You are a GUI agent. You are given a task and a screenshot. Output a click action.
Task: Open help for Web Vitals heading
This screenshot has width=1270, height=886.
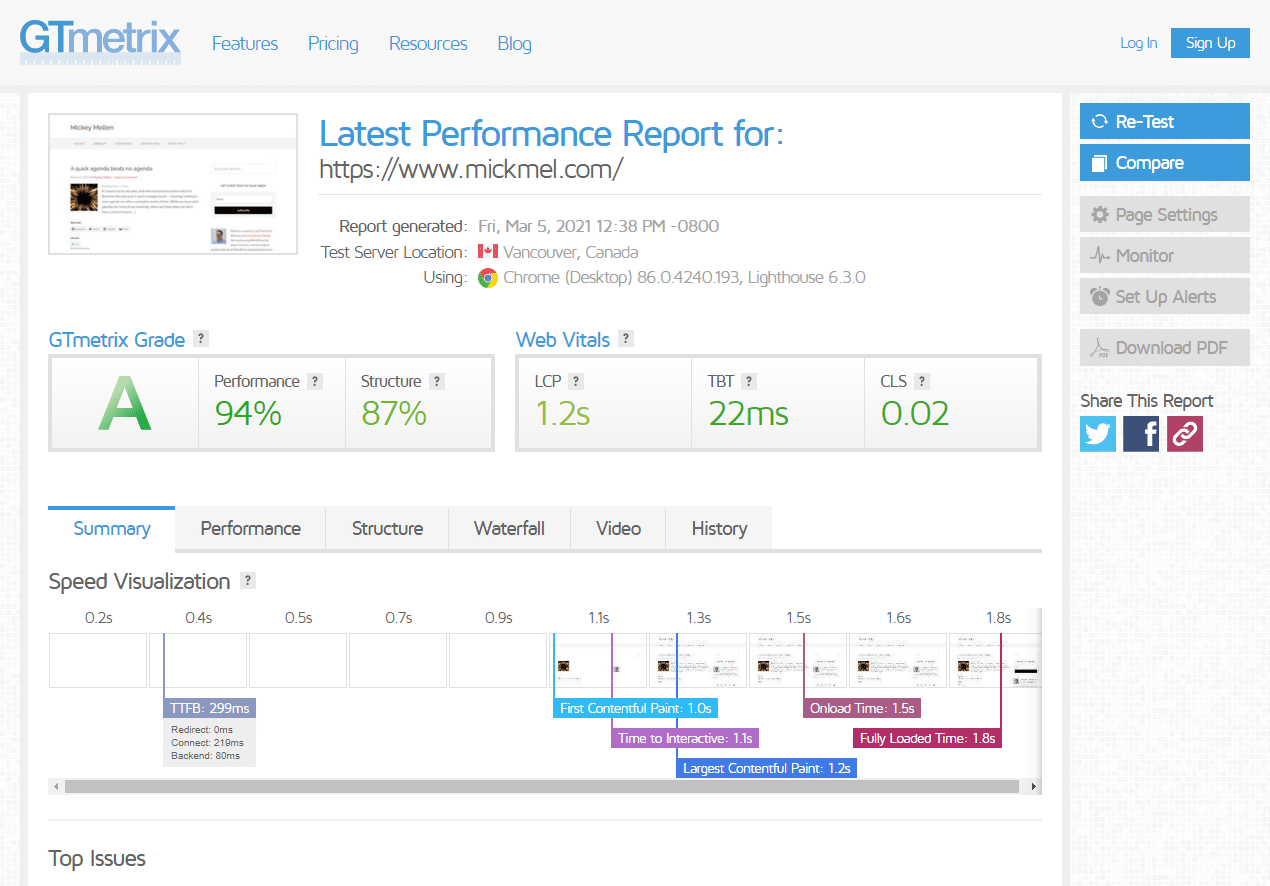(x=626, y=338)
